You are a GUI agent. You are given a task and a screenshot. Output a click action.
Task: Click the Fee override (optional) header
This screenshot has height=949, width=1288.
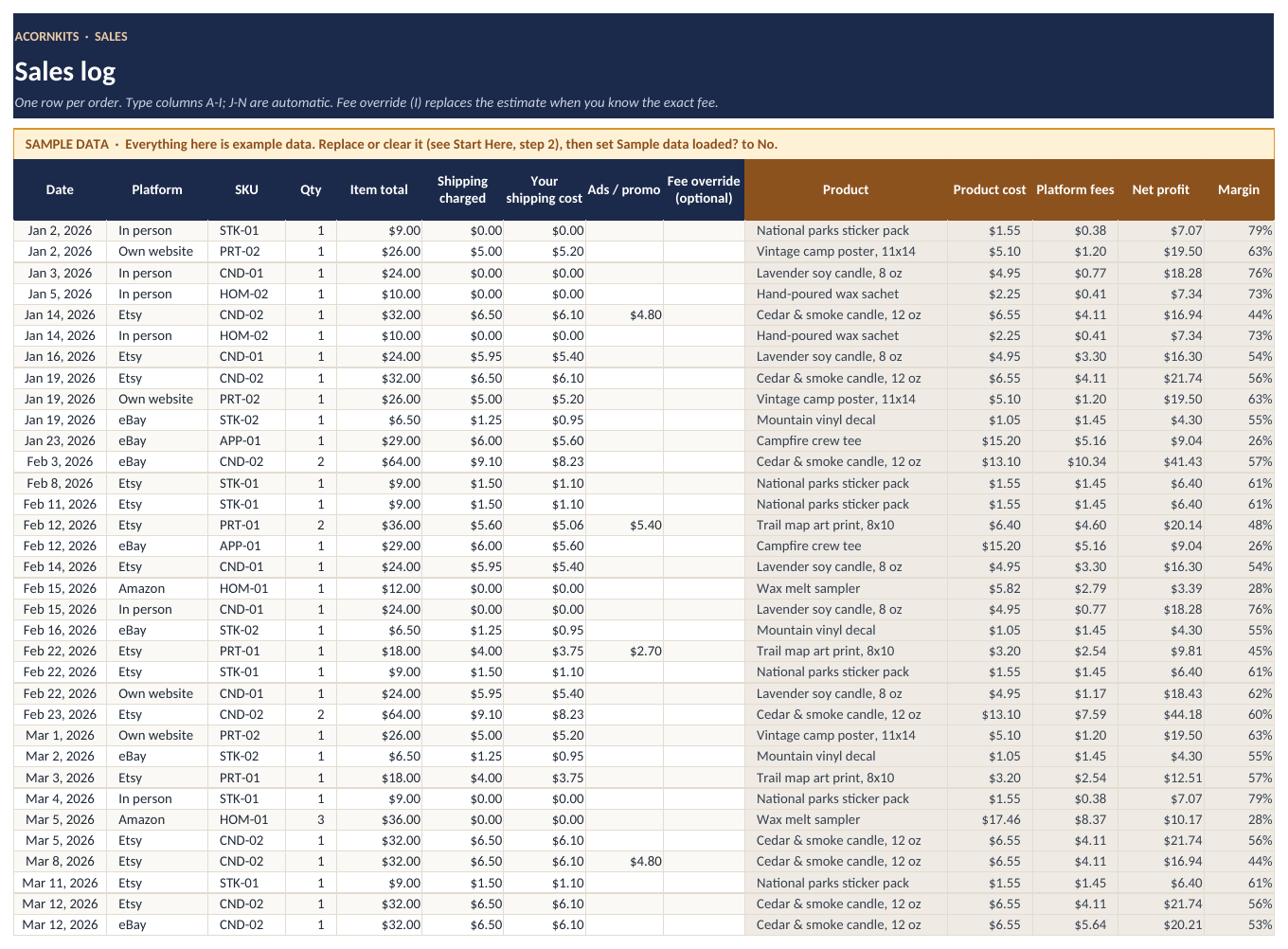pyautogui.click(x=704, y=189)
